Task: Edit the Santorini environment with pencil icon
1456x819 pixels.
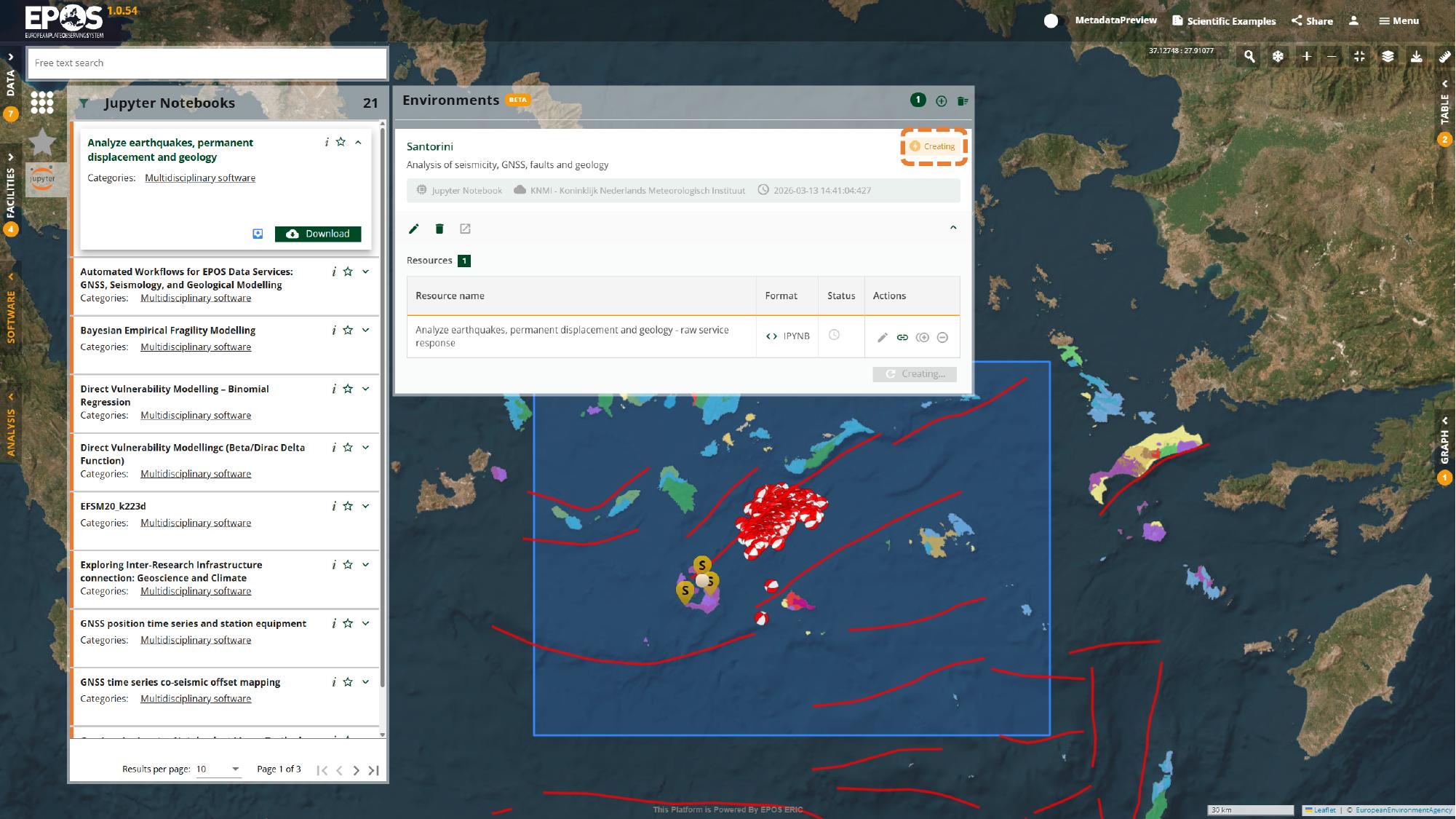Action: 414,229
